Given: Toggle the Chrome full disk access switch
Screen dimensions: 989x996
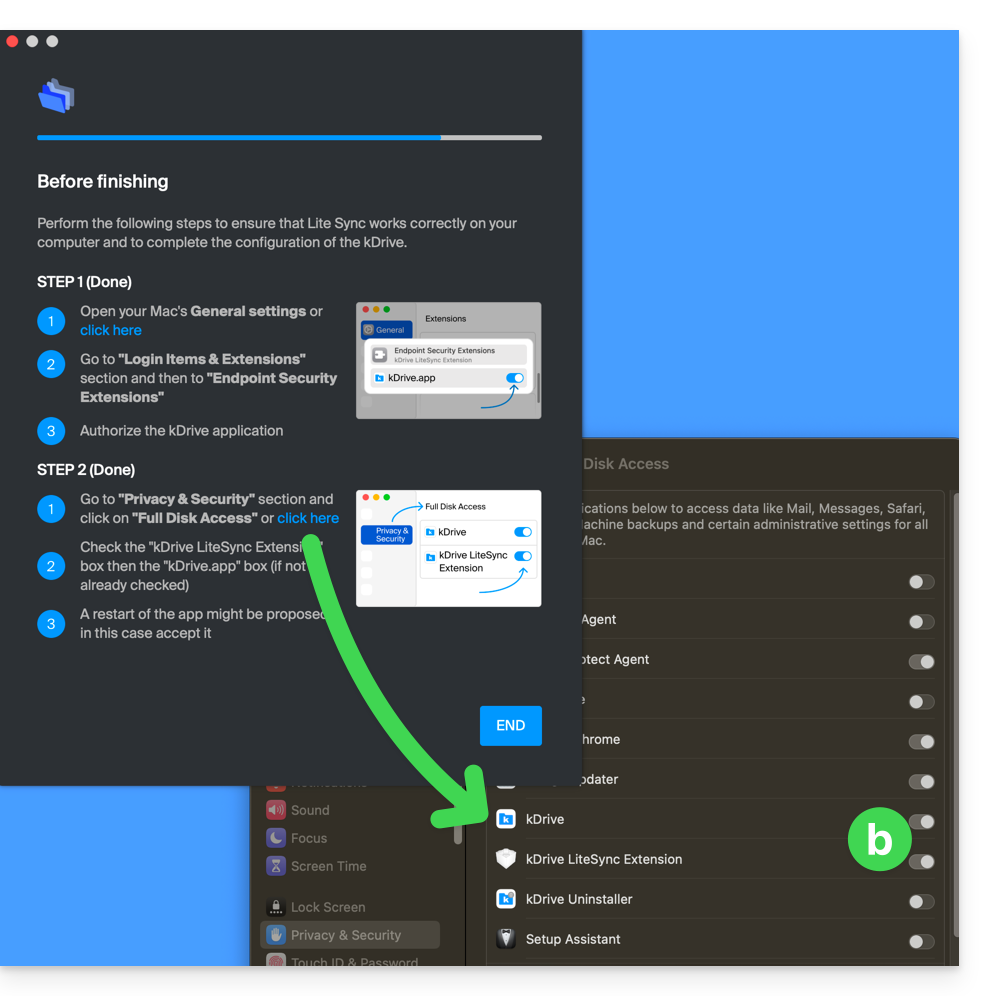Looking at the screenshot, I should [x=921, y=742].
